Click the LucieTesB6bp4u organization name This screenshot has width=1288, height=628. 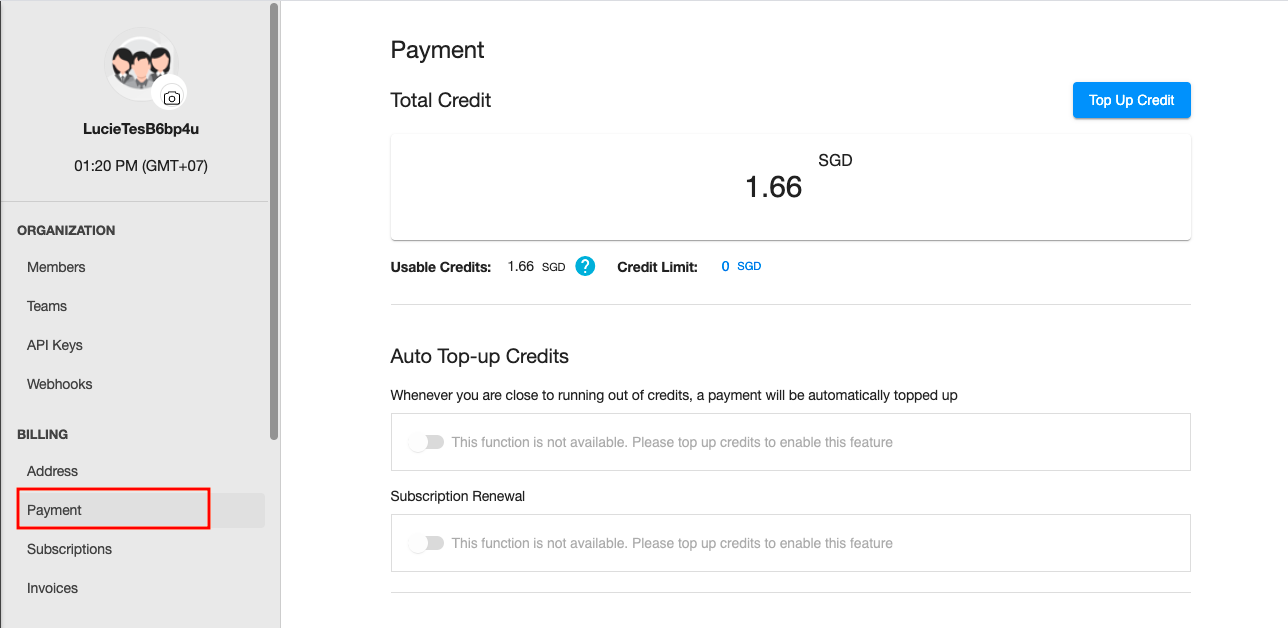141,129
